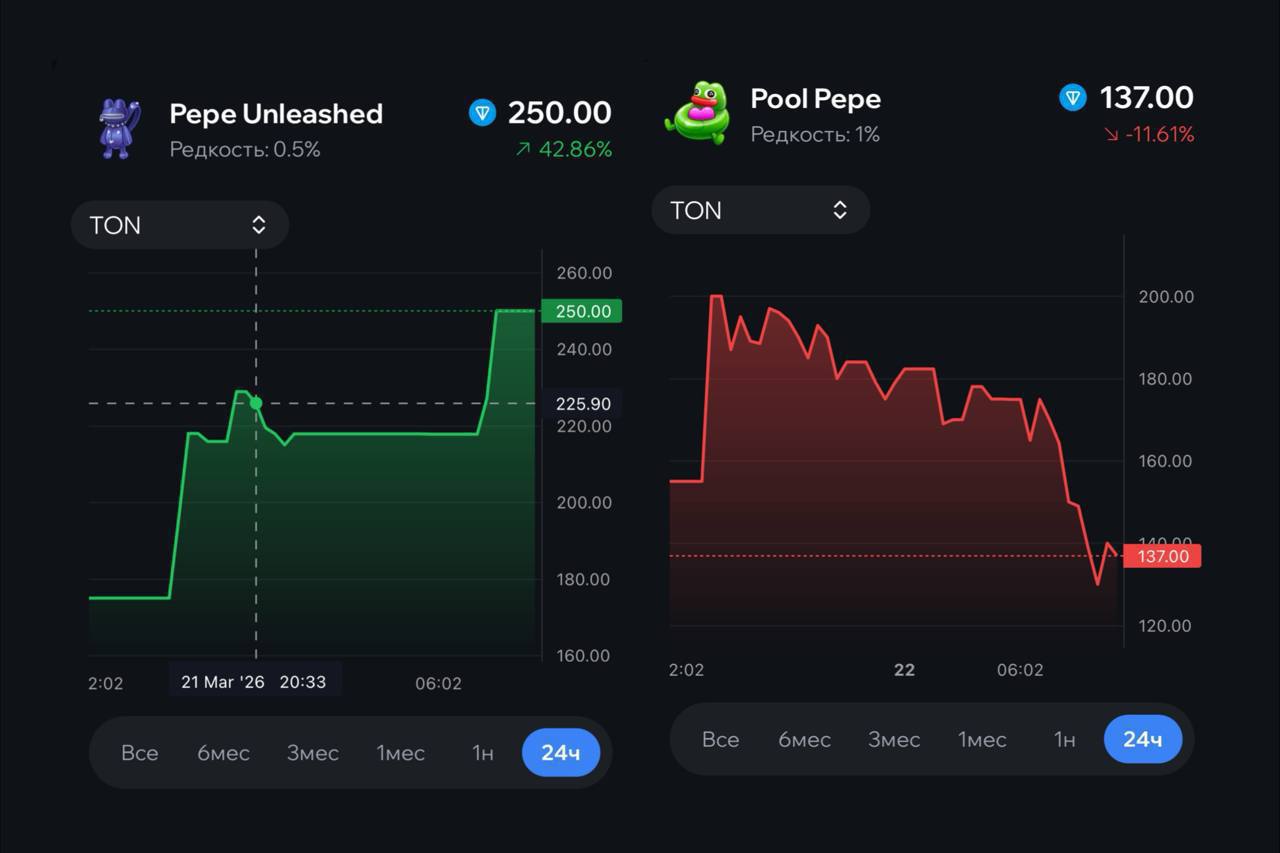Switch Pepe Unleashed chart to 1н range
Screen dimensions: 1280x853
[x=483, y=753]
